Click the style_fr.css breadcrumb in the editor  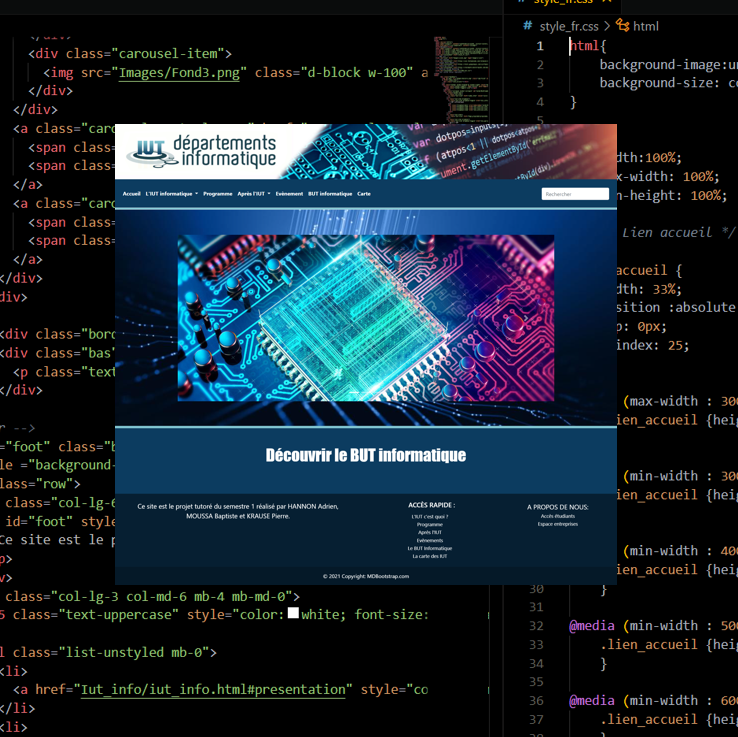pos(569,26)
